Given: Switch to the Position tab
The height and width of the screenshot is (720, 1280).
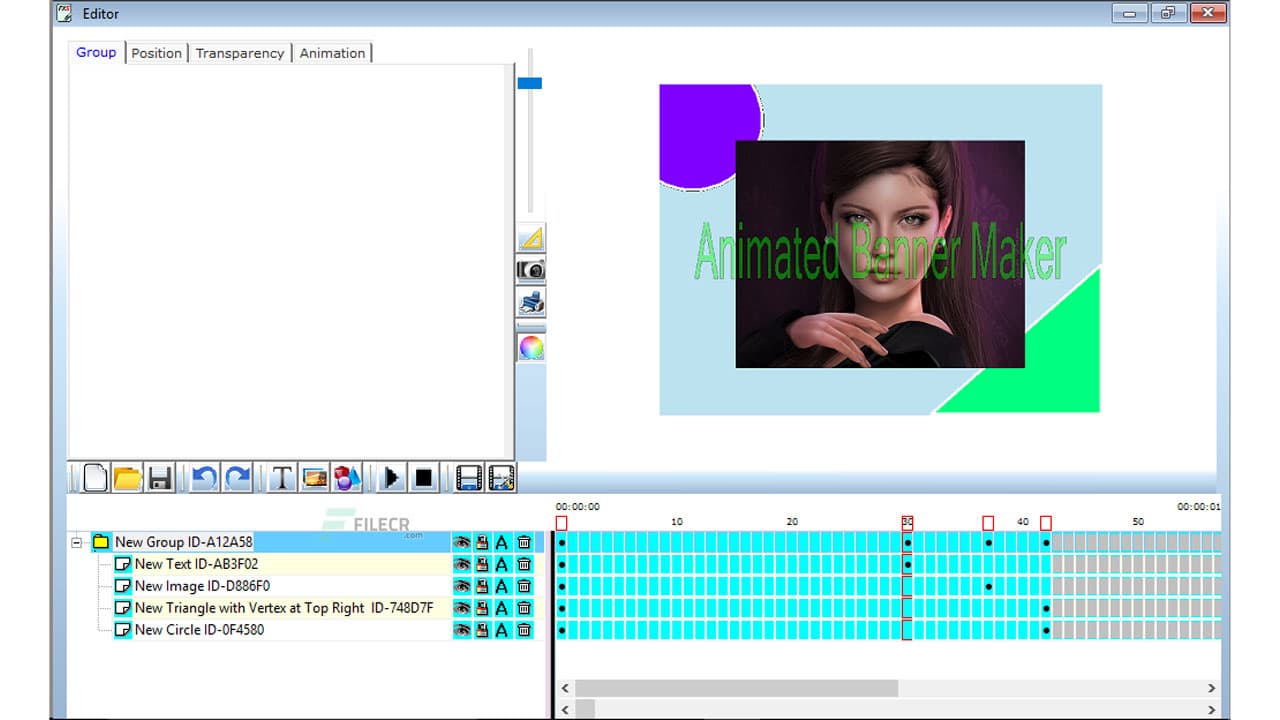Looking at the screenshot, I should point(156,53).
